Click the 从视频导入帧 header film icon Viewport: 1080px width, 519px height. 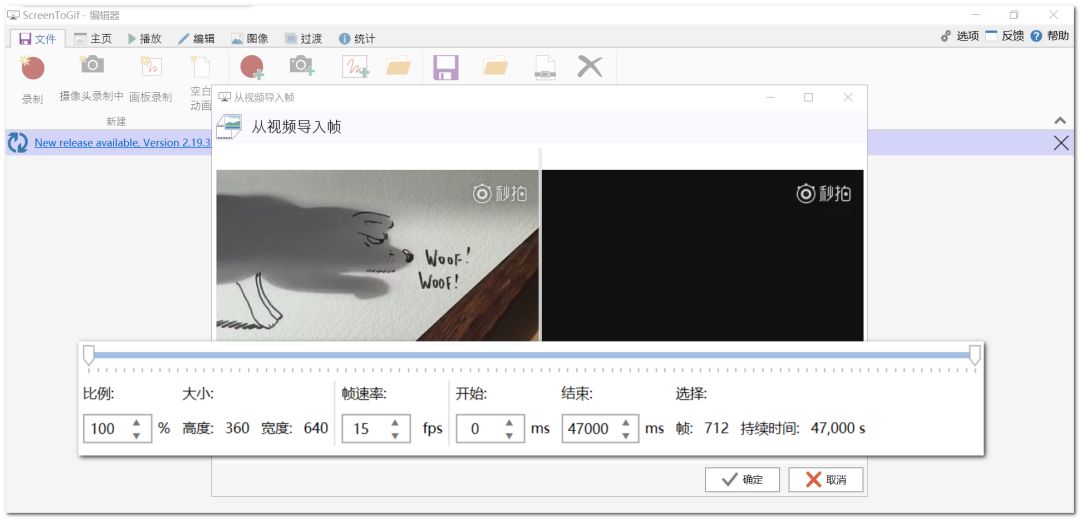click(x=229, y=127)
